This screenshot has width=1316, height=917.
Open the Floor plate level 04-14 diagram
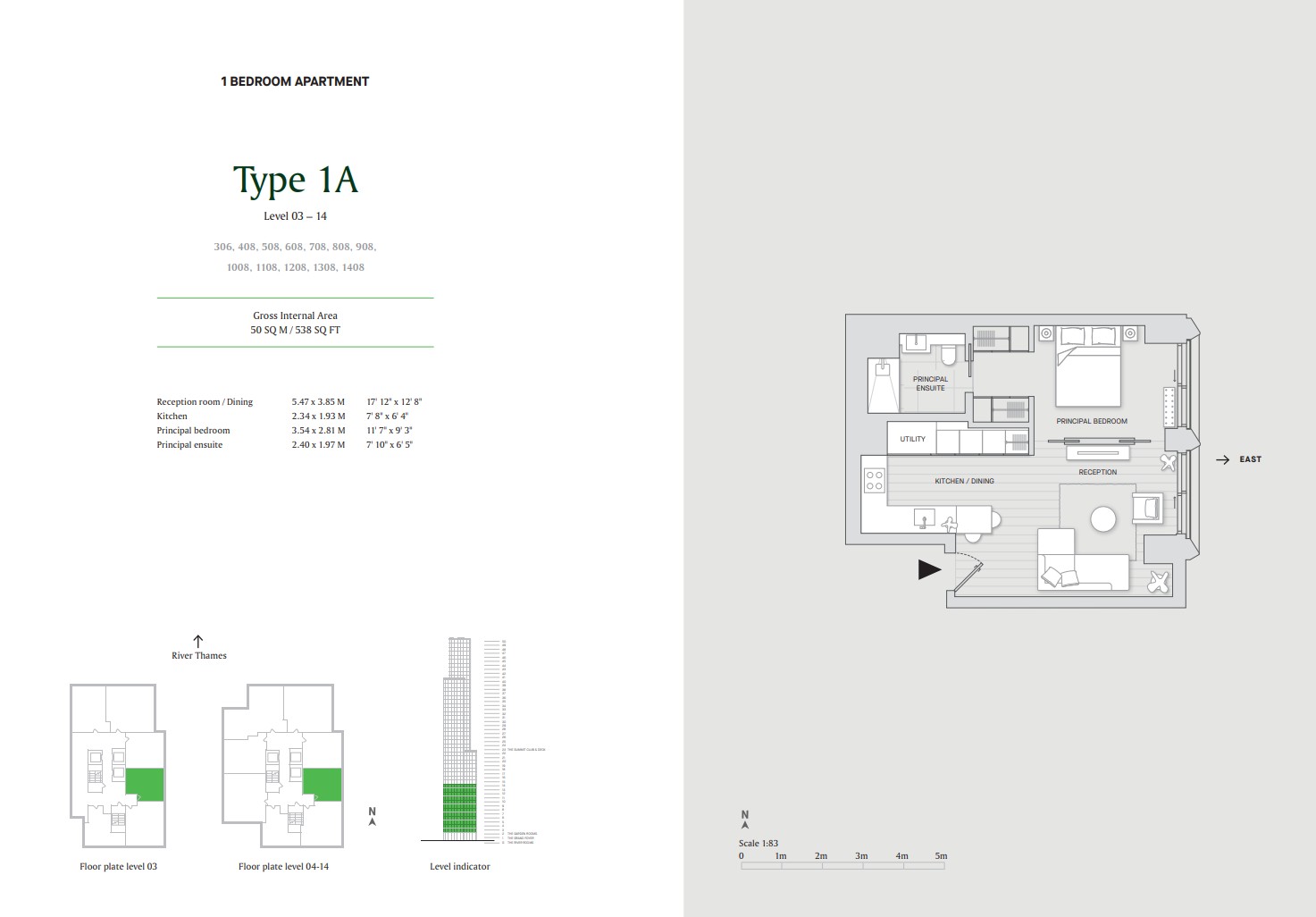click(283, 765)
